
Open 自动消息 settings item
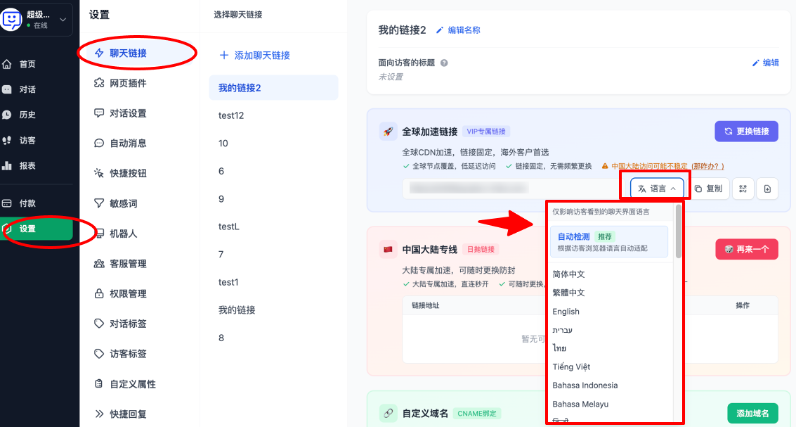pyautogui.click(x=128, y=143)
